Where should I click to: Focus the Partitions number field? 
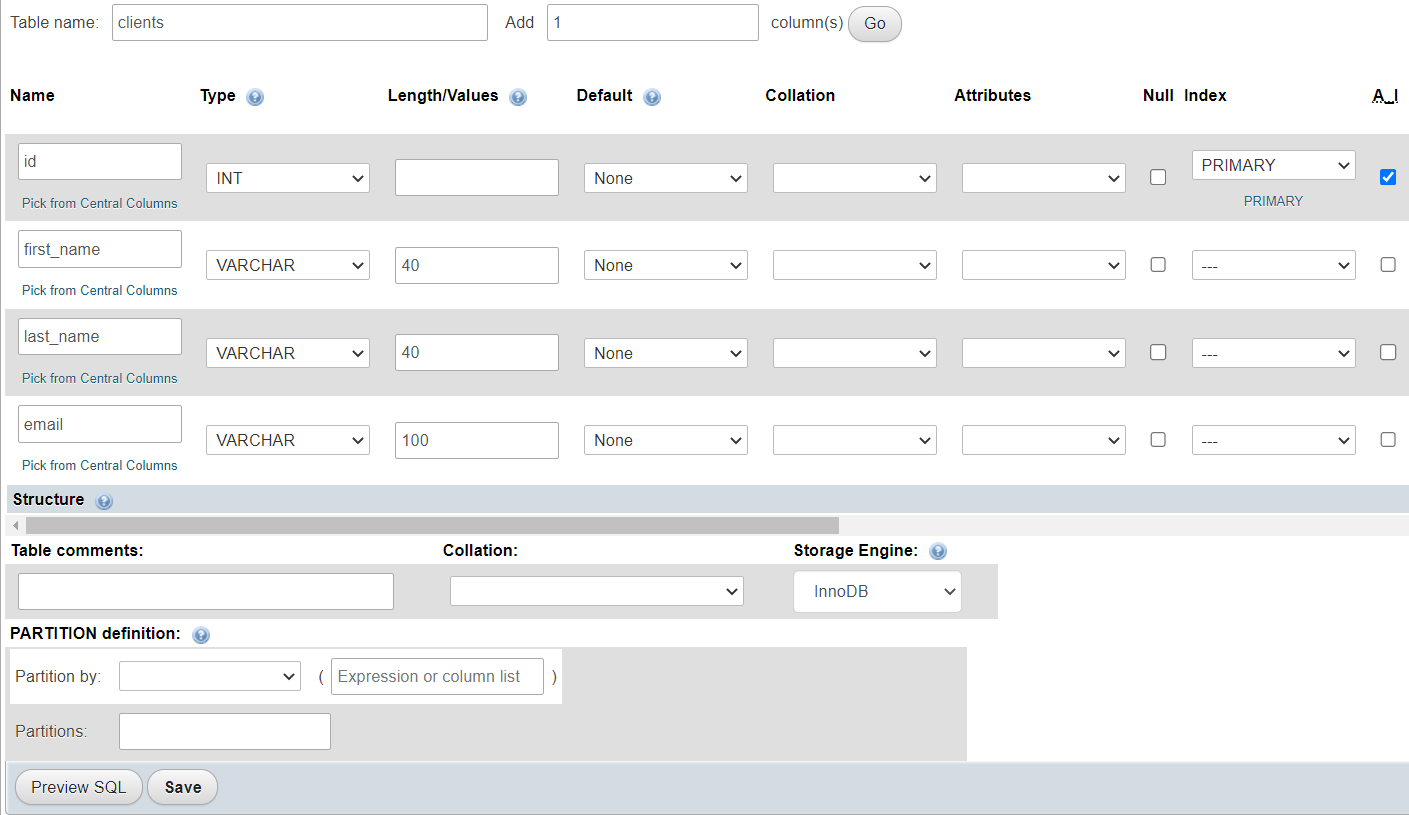225,731
